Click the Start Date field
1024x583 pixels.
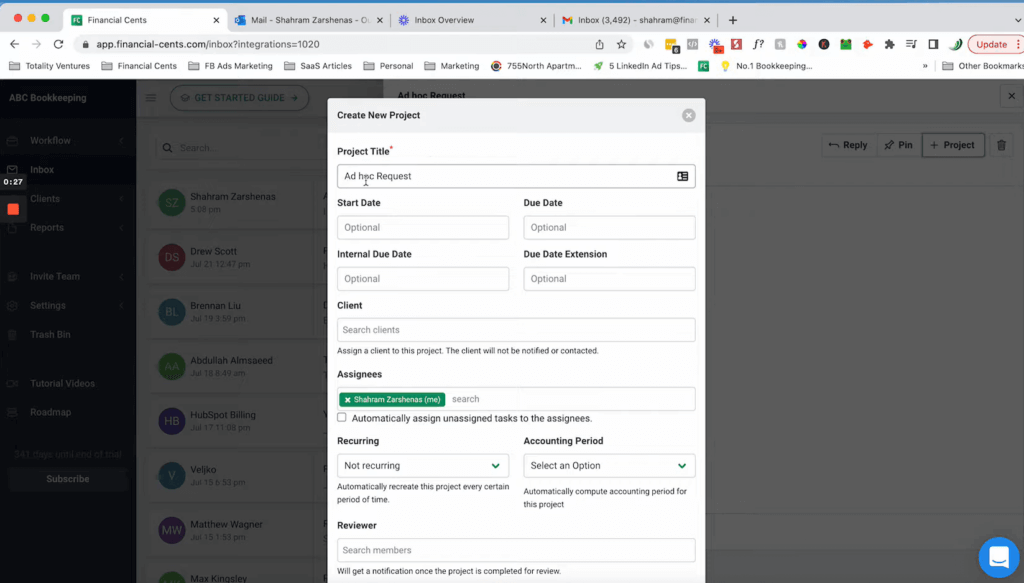(423, 228)
